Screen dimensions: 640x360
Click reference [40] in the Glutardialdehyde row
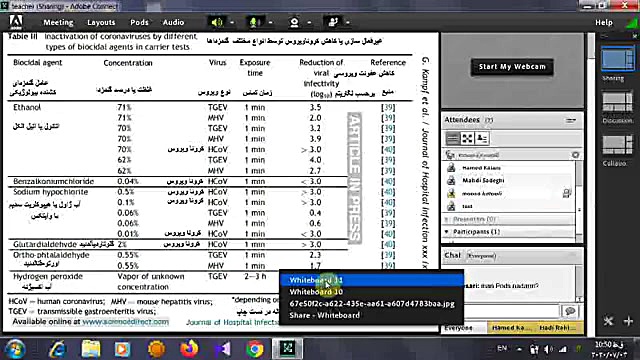pos(388,244)
